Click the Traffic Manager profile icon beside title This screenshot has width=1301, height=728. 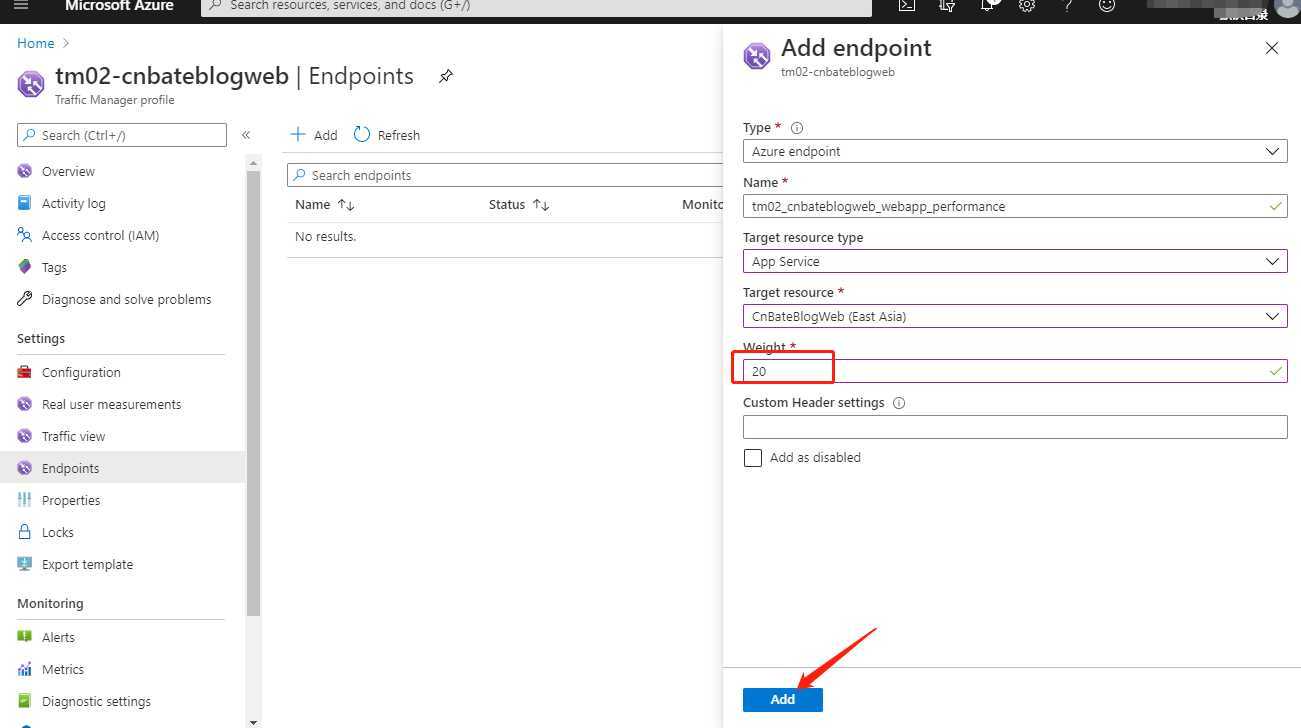click(x=31, y=84)
